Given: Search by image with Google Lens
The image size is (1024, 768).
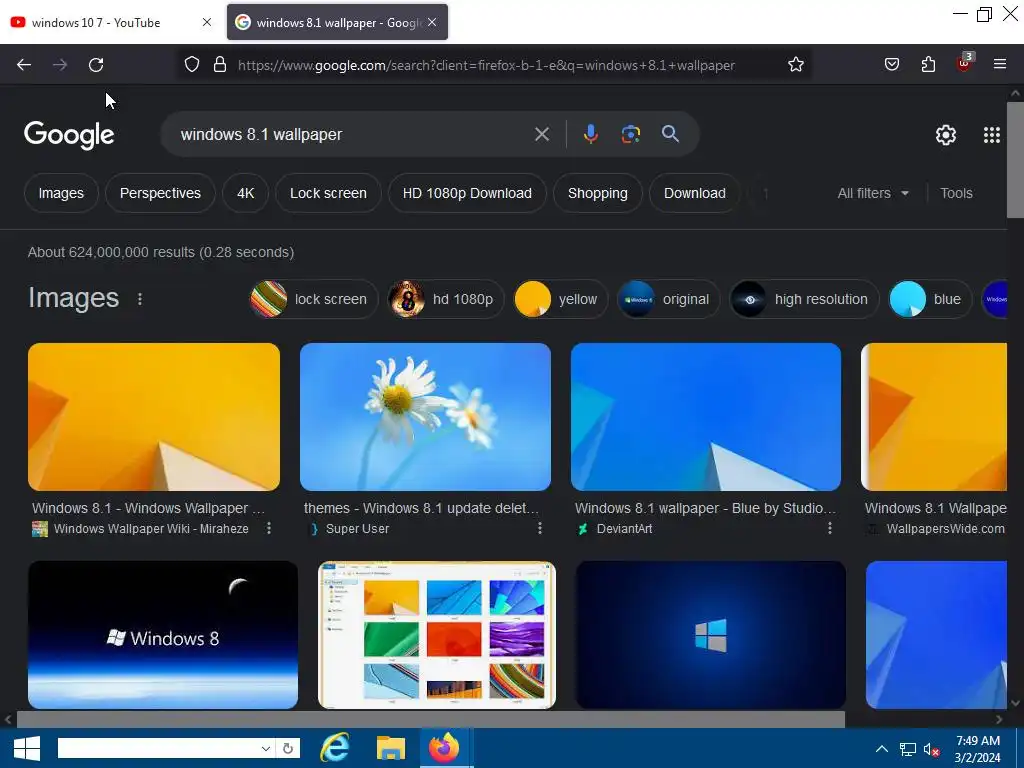Looking at the screenshot, I should 630,135.
